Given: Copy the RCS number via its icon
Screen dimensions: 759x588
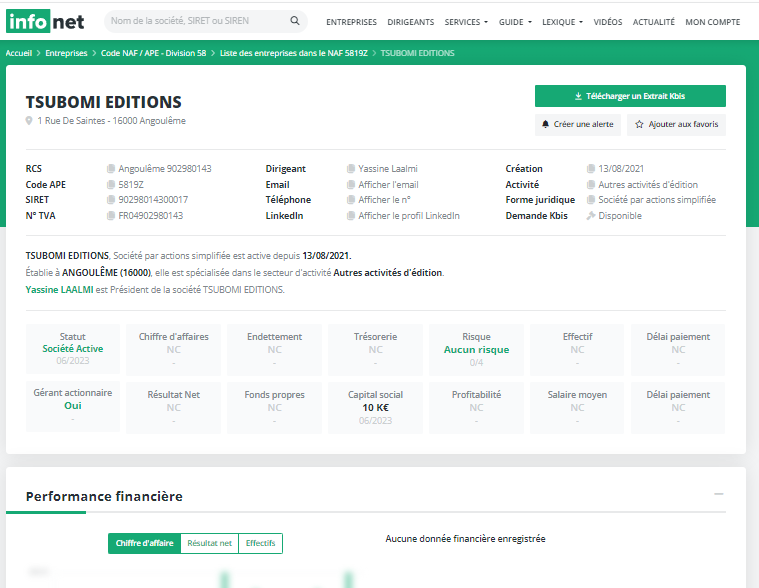Looking at the screenshot, I should pyautogui.click(x=110, y=168).
